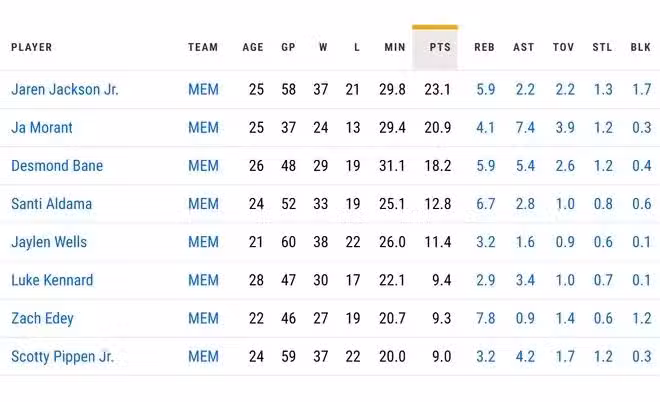Select the Scotty Pippen Jr. link
Image resolution: width=660 pixels, height=402 pixels.
click(62, 356)
